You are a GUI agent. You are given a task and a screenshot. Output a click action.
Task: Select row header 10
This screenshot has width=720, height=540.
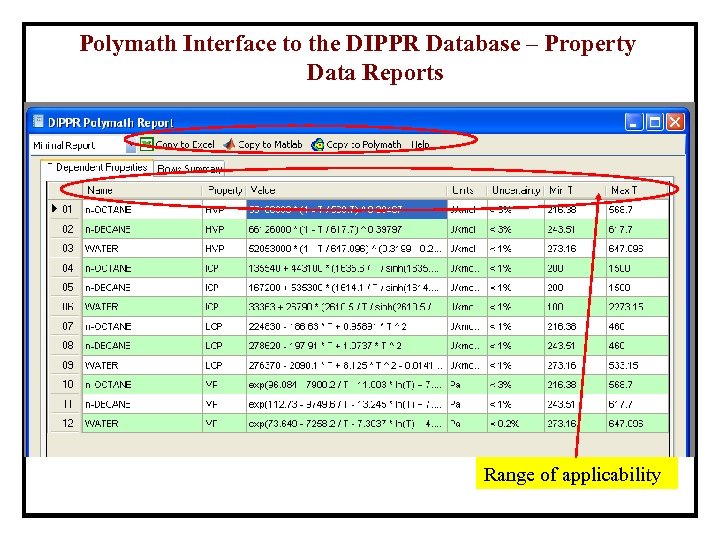(65, 384)
